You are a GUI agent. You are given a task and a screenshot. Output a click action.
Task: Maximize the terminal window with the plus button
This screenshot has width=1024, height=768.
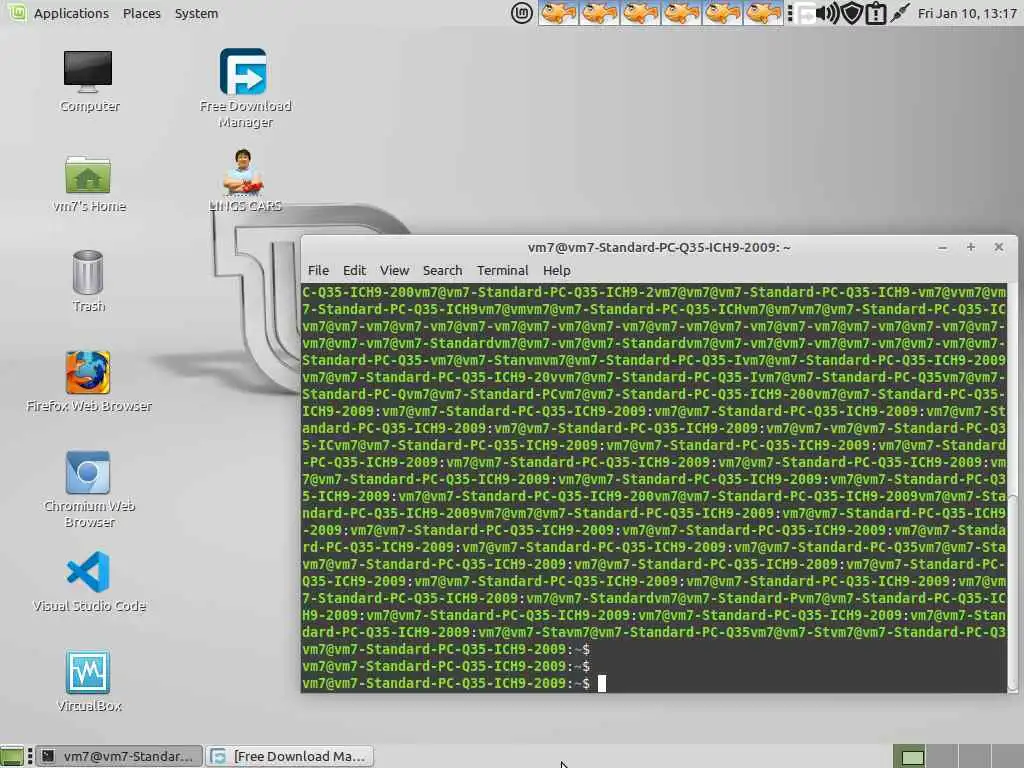970,247
